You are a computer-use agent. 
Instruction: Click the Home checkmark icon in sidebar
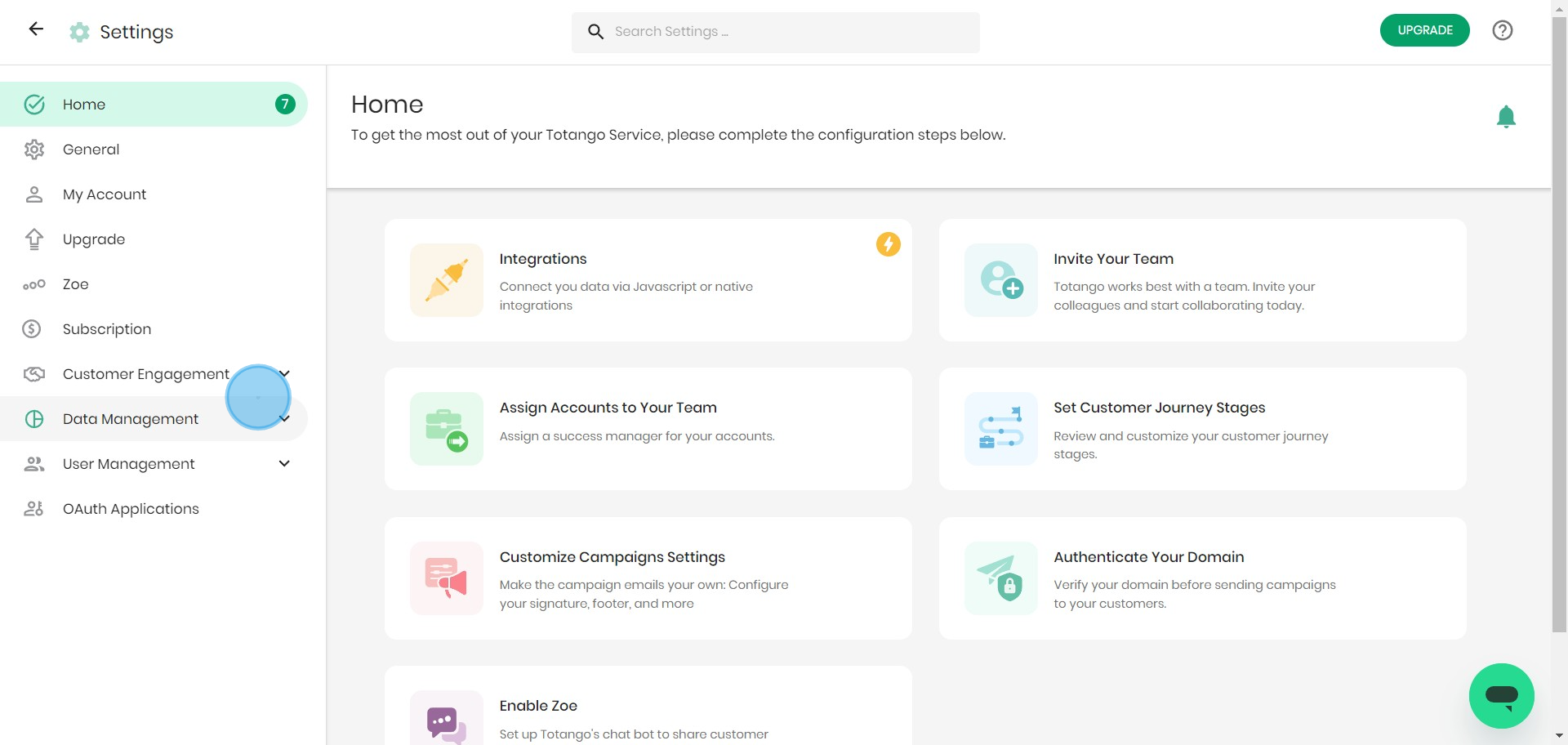(34, 105)
